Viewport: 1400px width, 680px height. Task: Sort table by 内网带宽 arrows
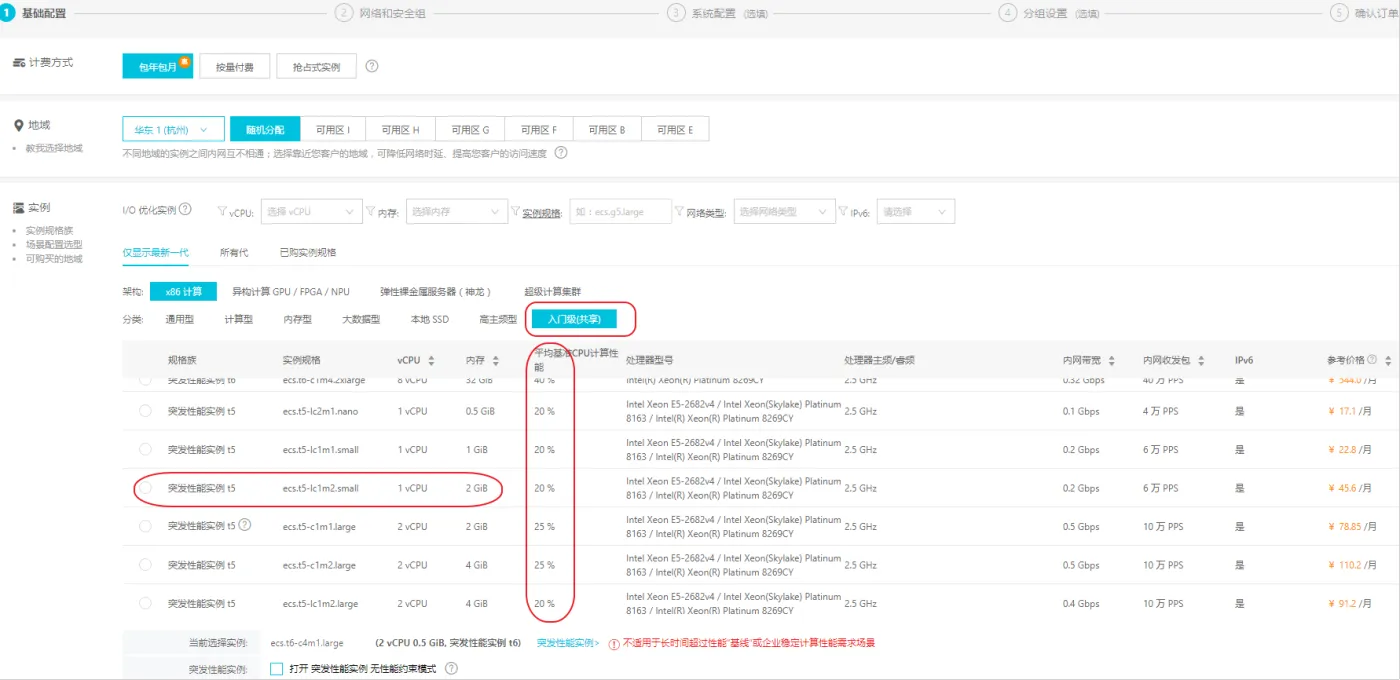click(1112, 360)
